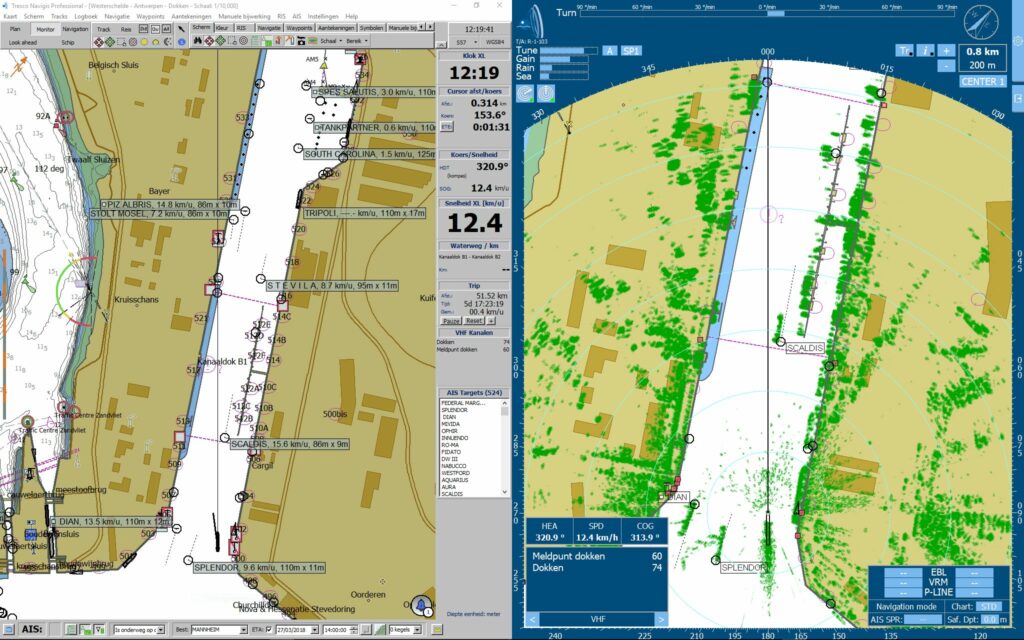The image size is (1024, 640).
Task: Open the Instellingen menu
Action: tap(323, 16)
